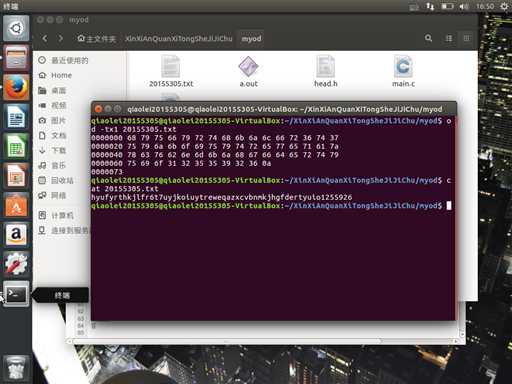
Task: Open Network in the file manager sidebar
Action: [52, 195]
